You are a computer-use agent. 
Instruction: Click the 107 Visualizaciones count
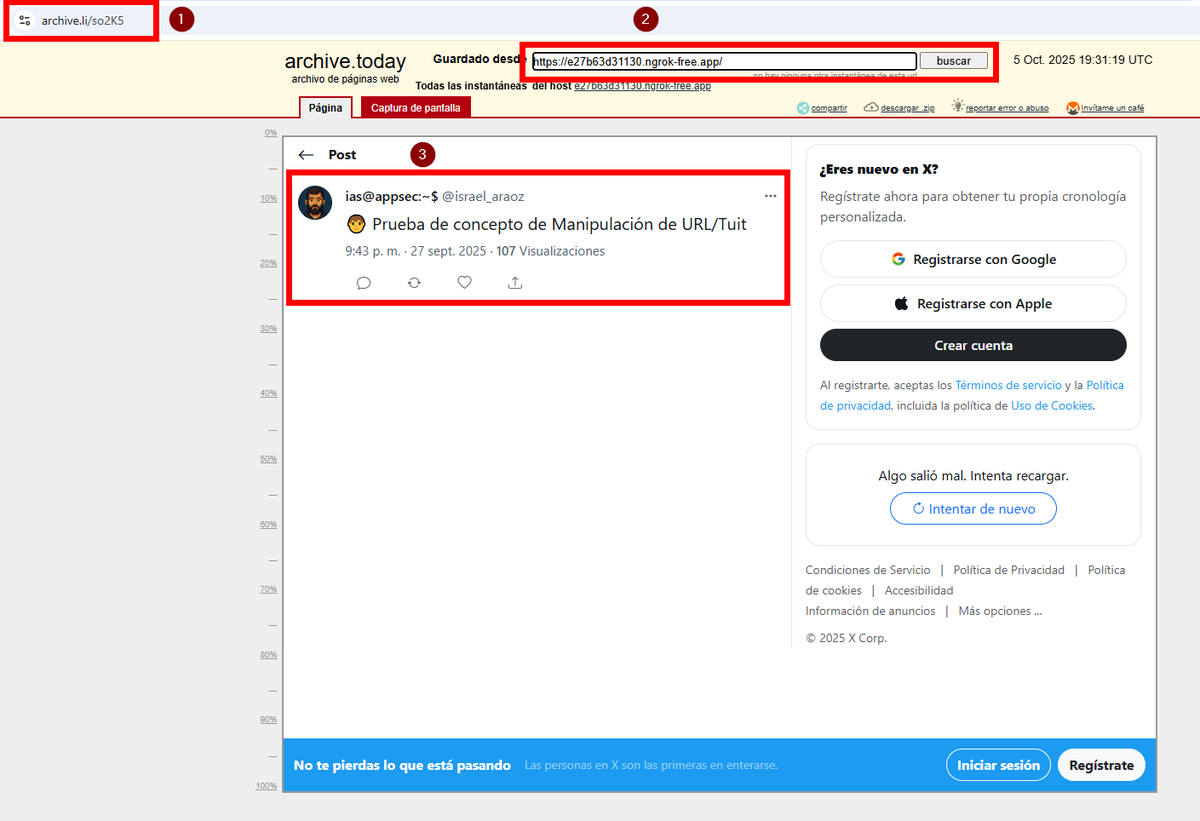click(x=551, y=251)
